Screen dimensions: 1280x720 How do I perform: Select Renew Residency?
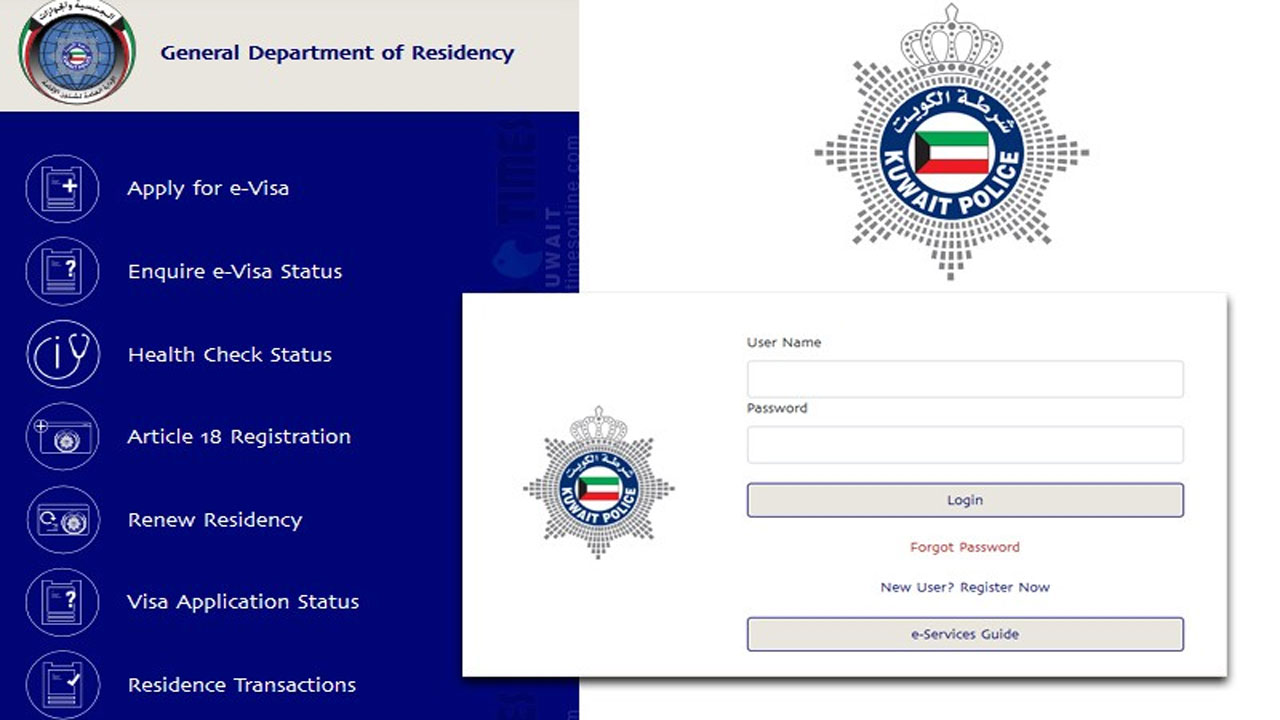tap(214, 520)
